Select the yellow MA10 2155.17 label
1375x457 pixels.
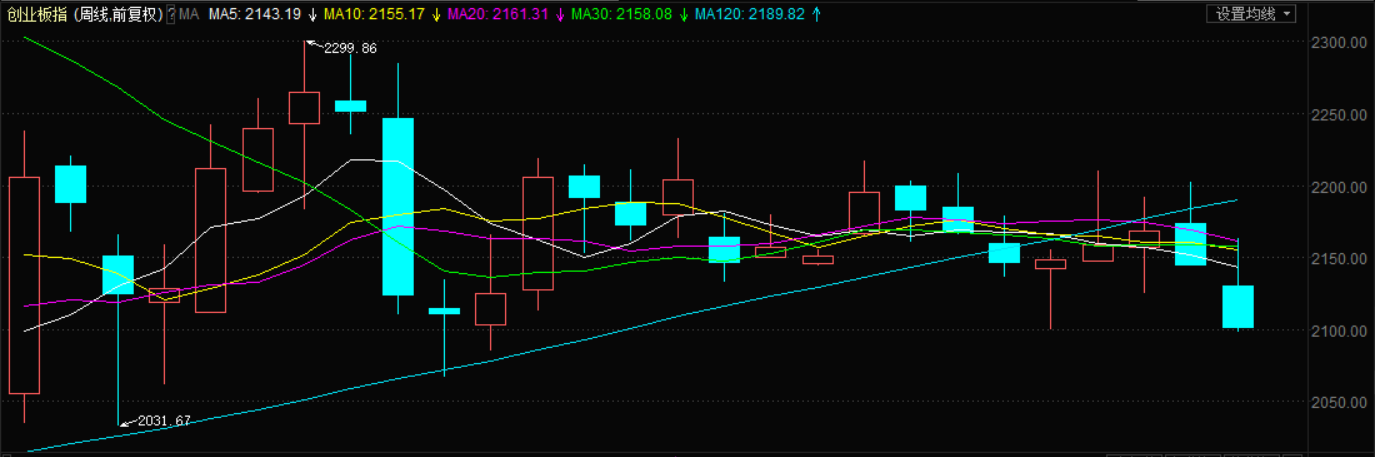pos(375,14)
